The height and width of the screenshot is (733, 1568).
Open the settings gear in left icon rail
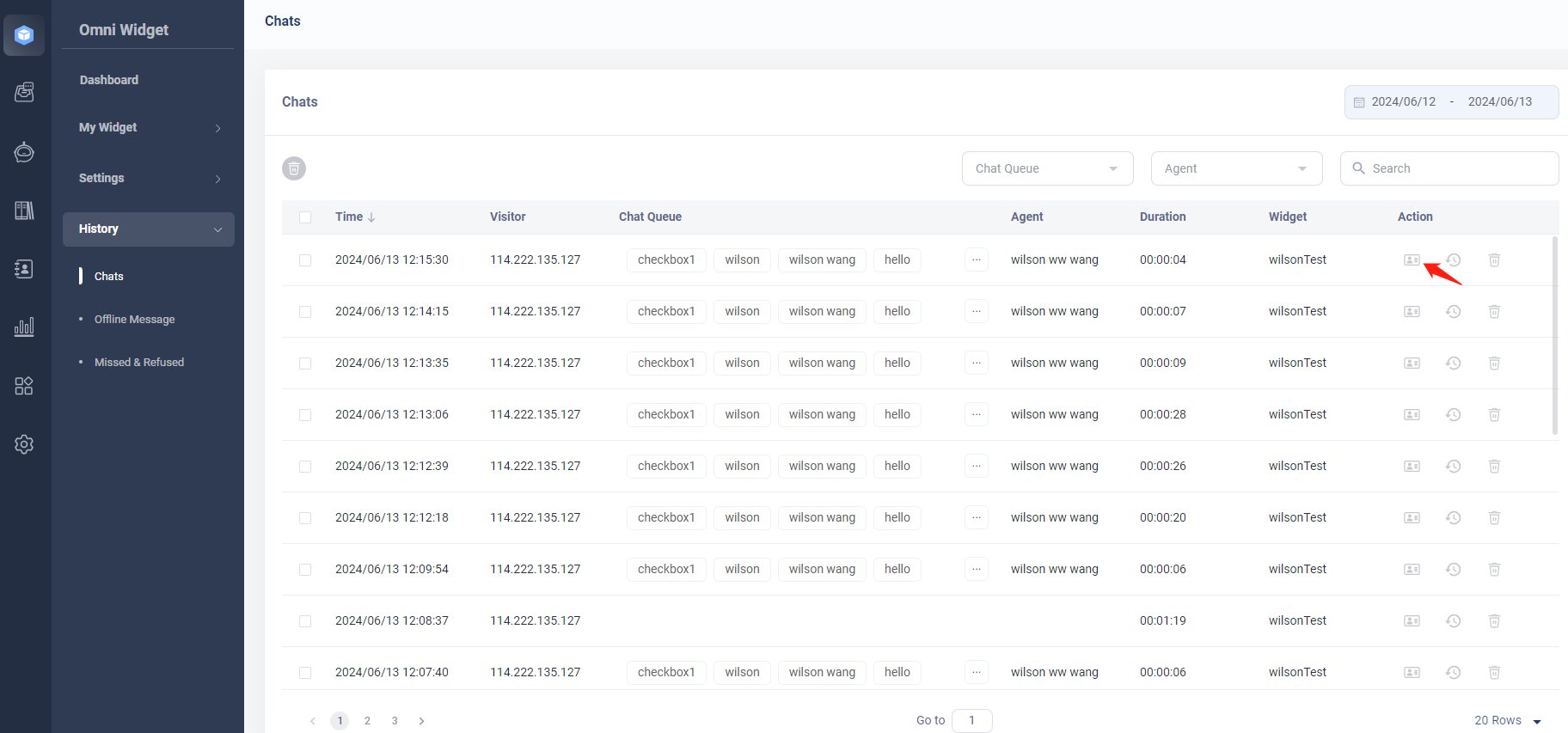pyautogui.click(x=24, y=444)
